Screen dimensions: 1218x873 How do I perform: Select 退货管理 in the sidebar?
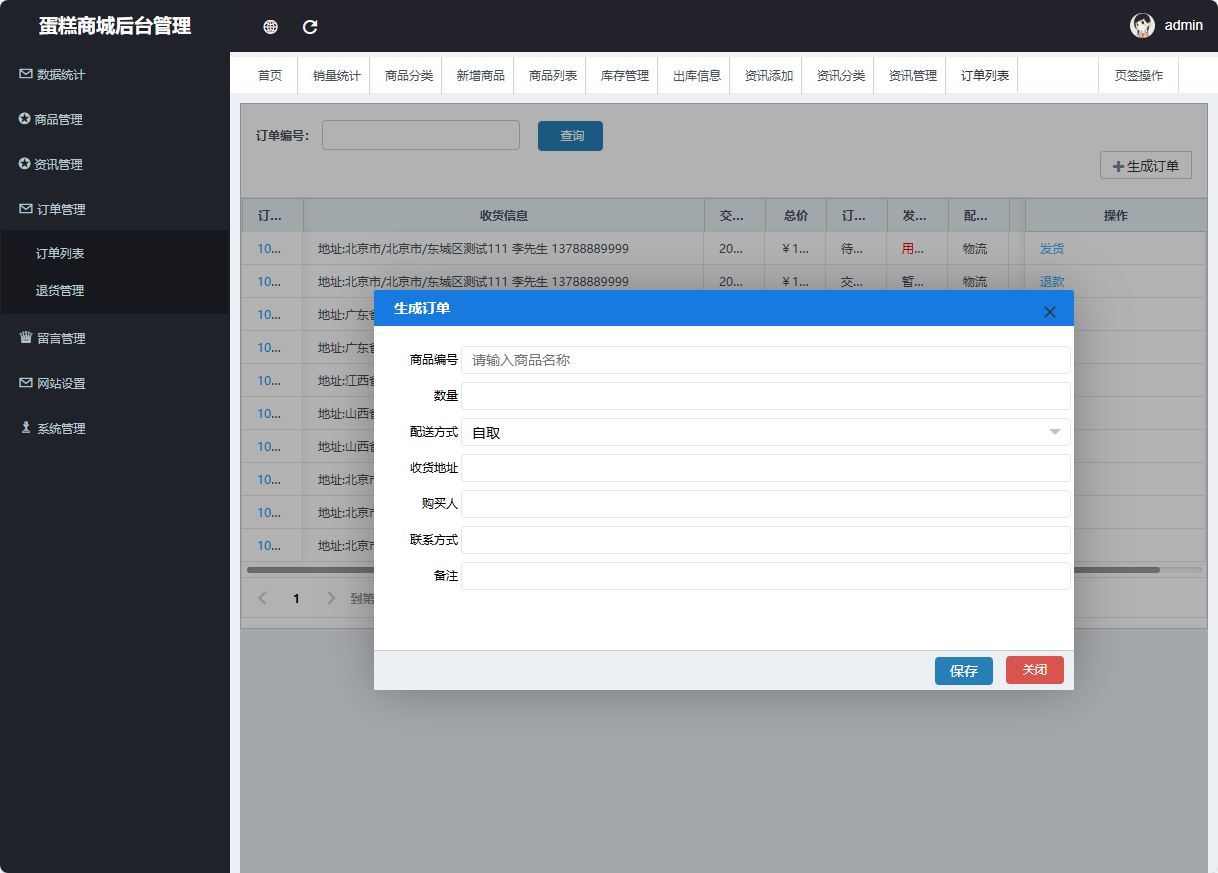pyautogui.click(x=60, y=291)
